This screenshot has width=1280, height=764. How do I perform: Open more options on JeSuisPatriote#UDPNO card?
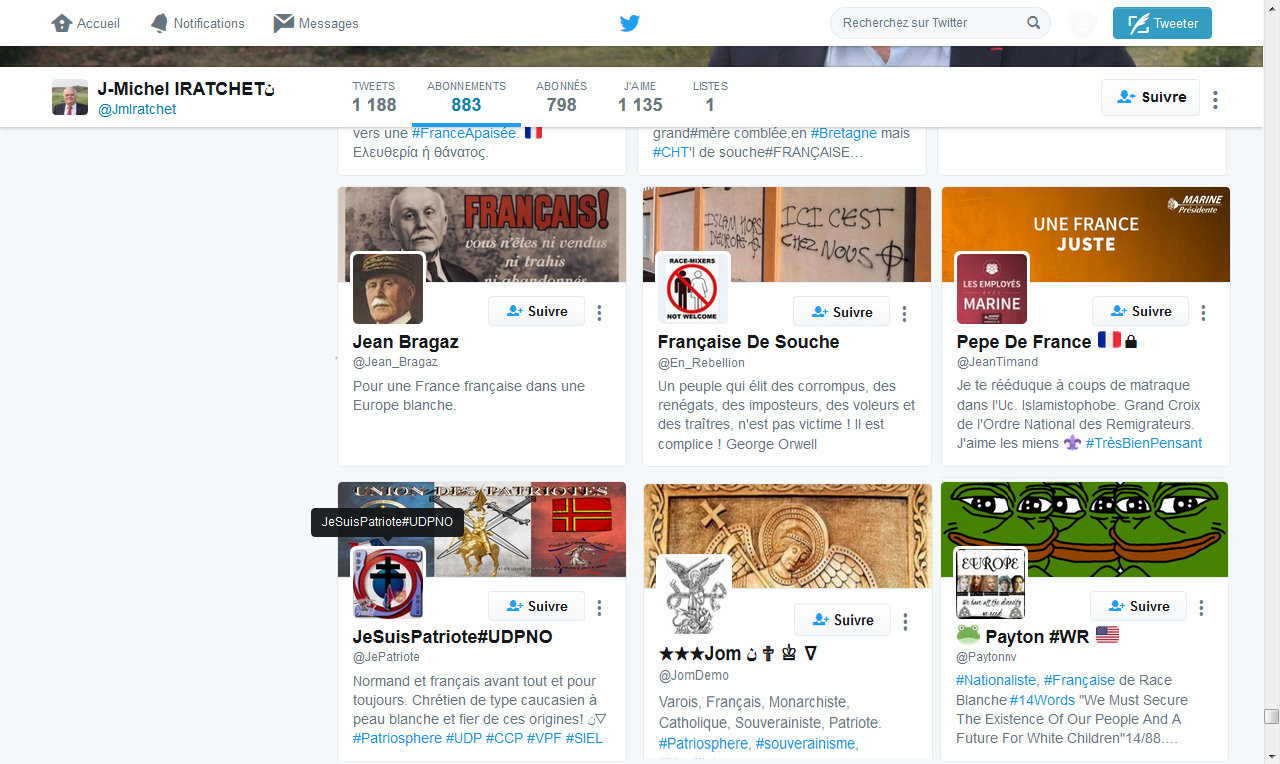click(x=599, y=608)
